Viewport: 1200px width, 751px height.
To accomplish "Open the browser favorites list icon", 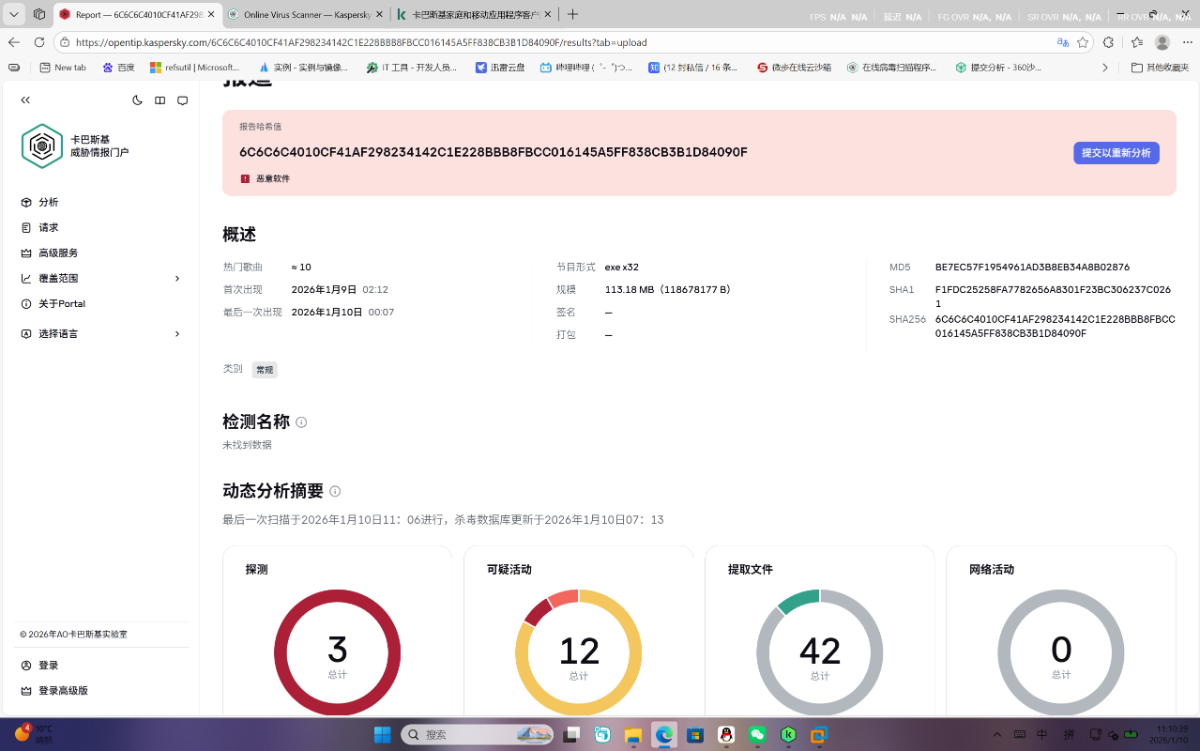I will pos(1137,42).
